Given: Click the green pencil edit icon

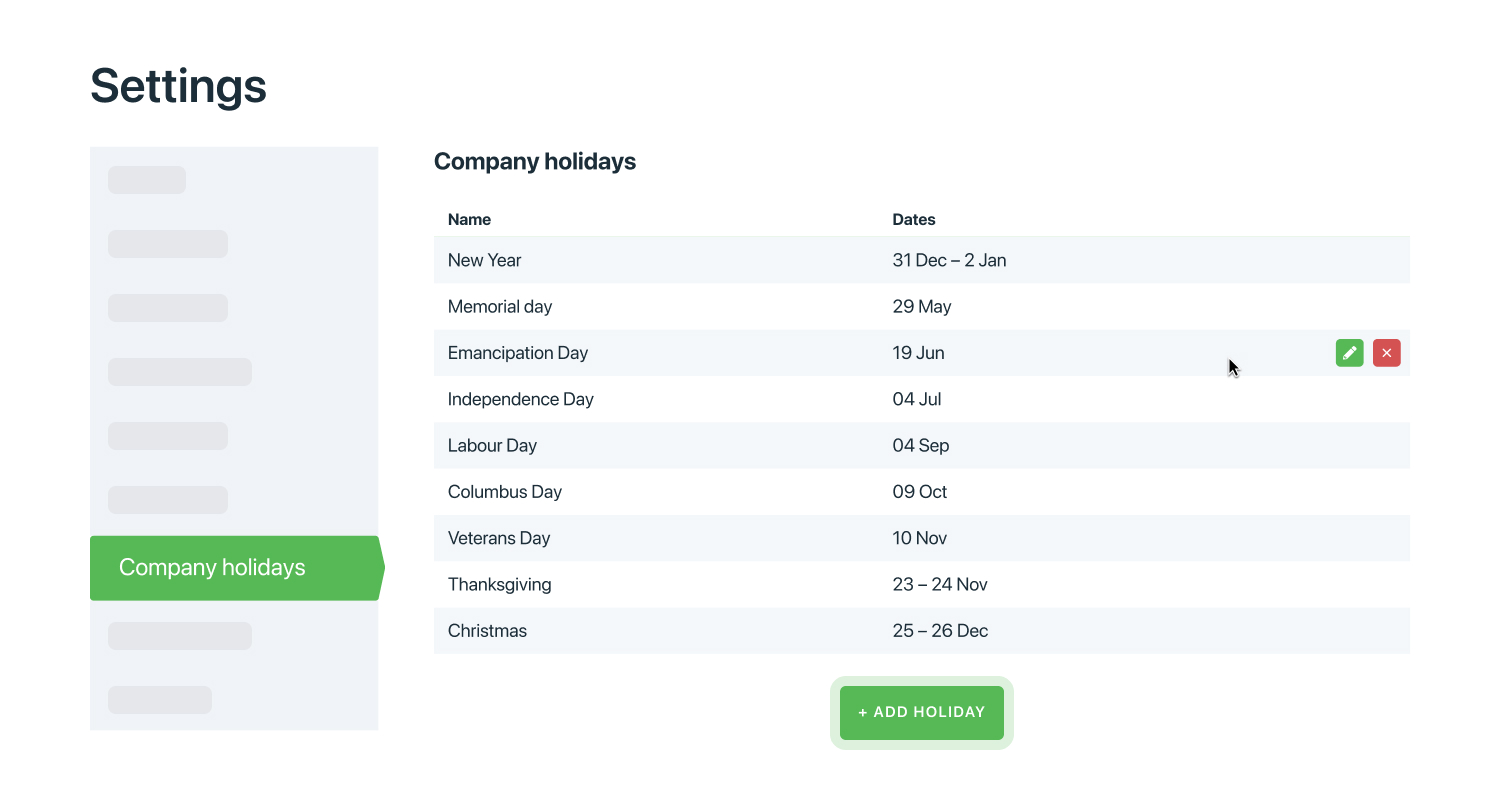Looking at the screenshot, I should click(1349, 353).
